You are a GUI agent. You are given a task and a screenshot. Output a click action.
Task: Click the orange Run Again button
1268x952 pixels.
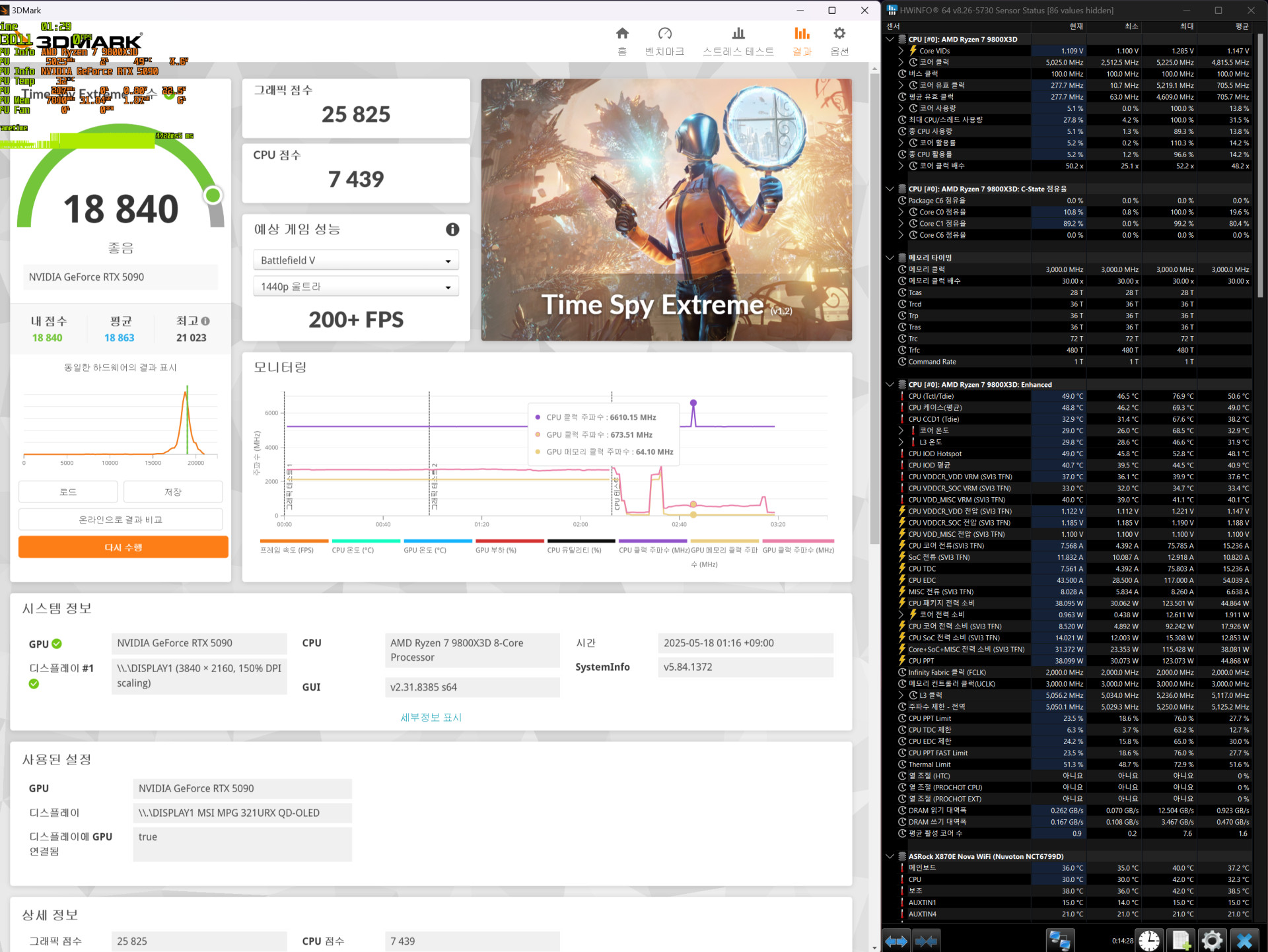tap(123, 547)
